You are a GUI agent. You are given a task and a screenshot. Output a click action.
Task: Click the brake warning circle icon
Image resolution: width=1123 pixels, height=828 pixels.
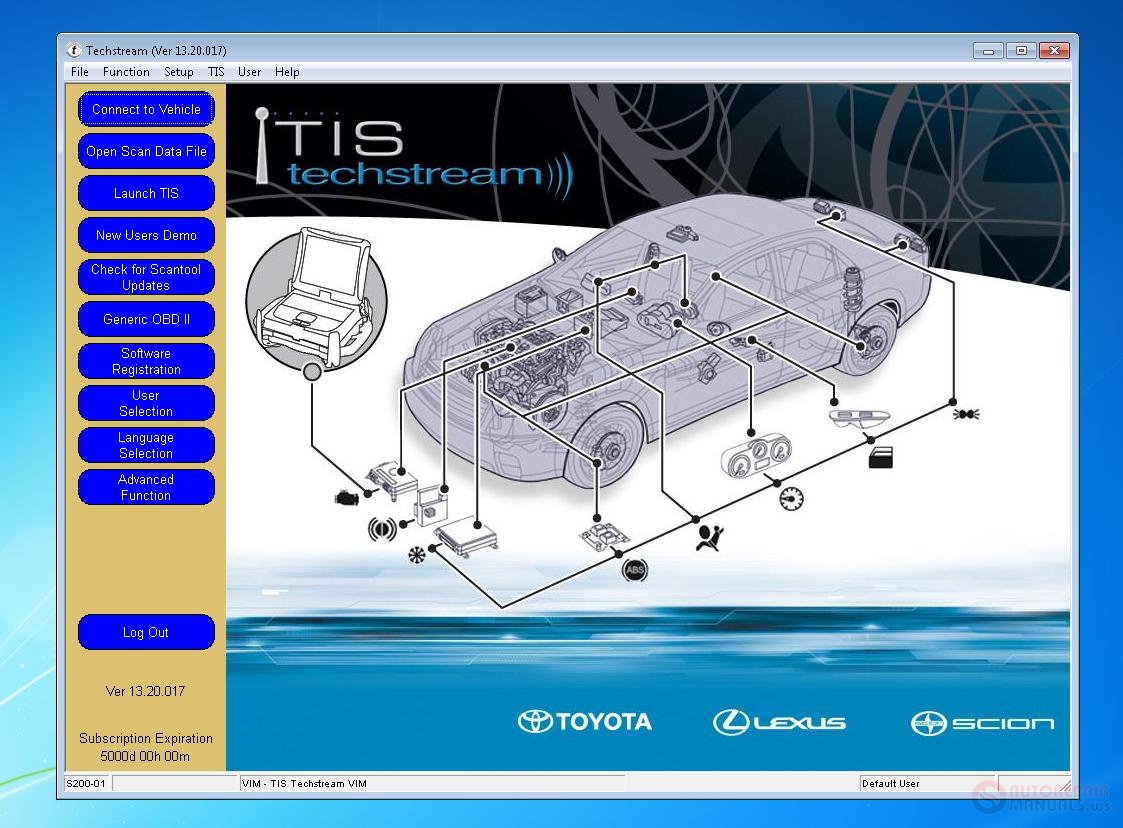(x=381, y=529)
